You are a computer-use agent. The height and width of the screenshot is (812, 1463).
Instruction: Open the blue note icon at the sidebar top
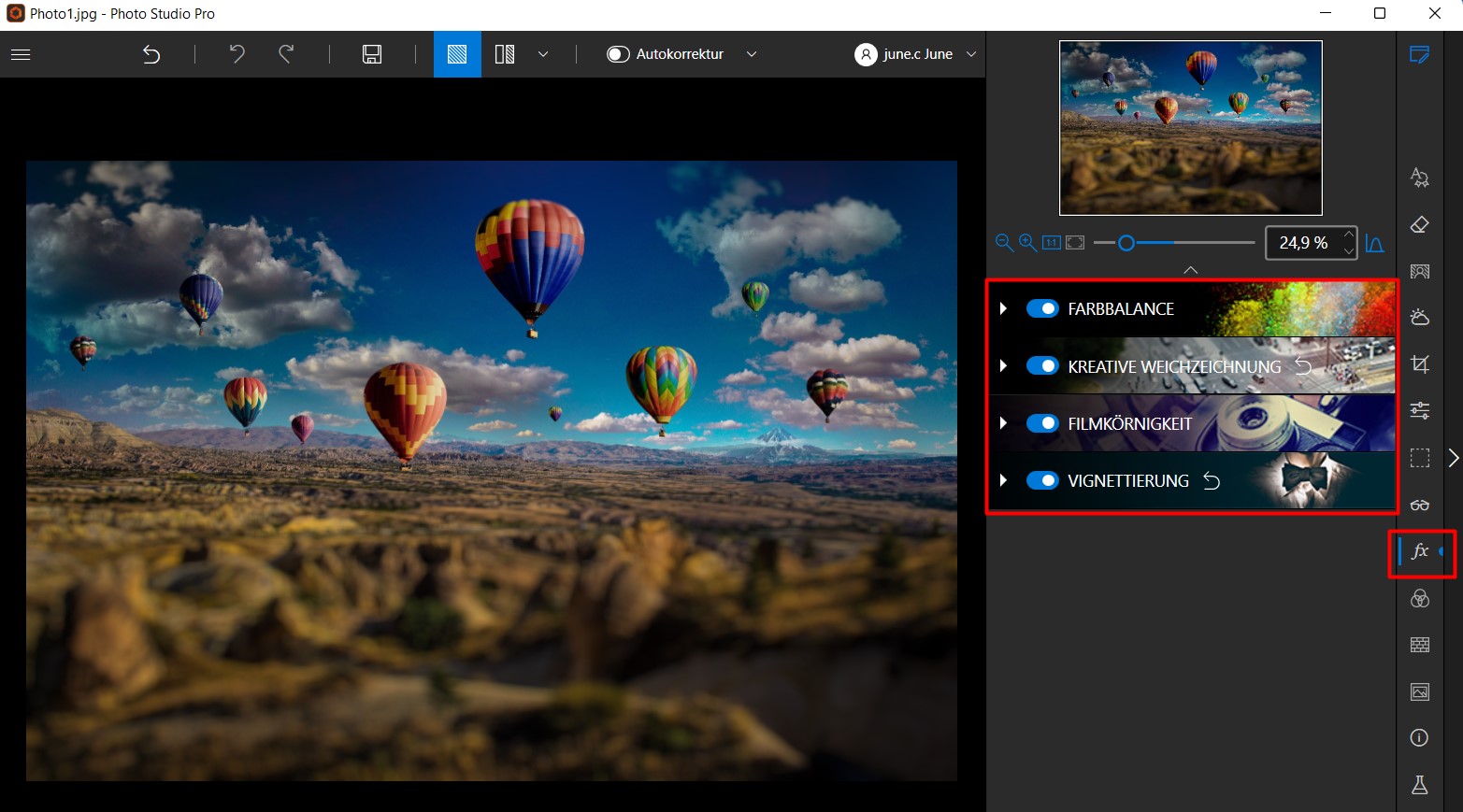click(x=1419, y=54)
